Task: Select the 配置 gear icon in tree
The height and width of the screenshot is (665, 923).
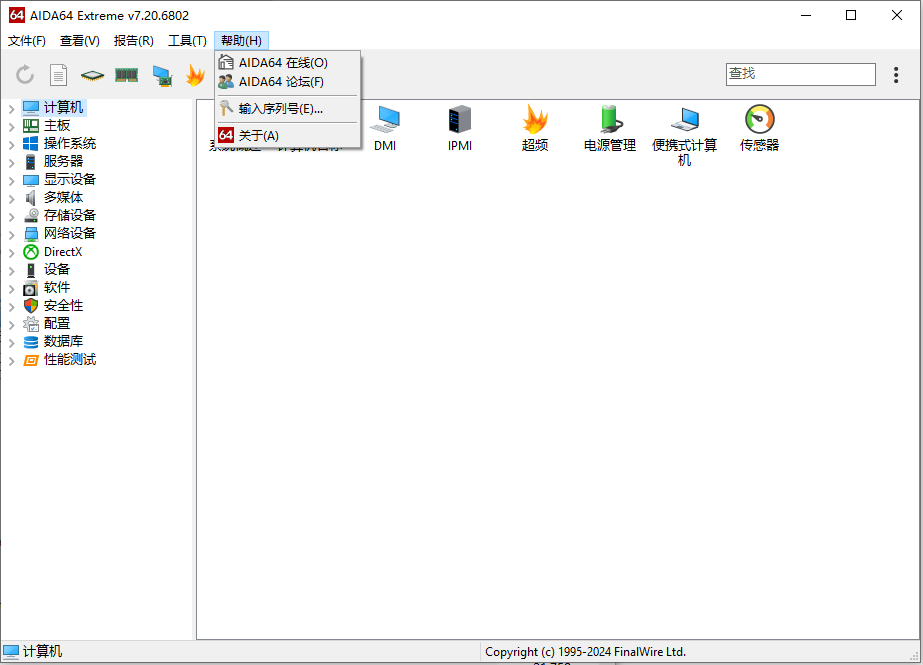Action: point(31,324)
